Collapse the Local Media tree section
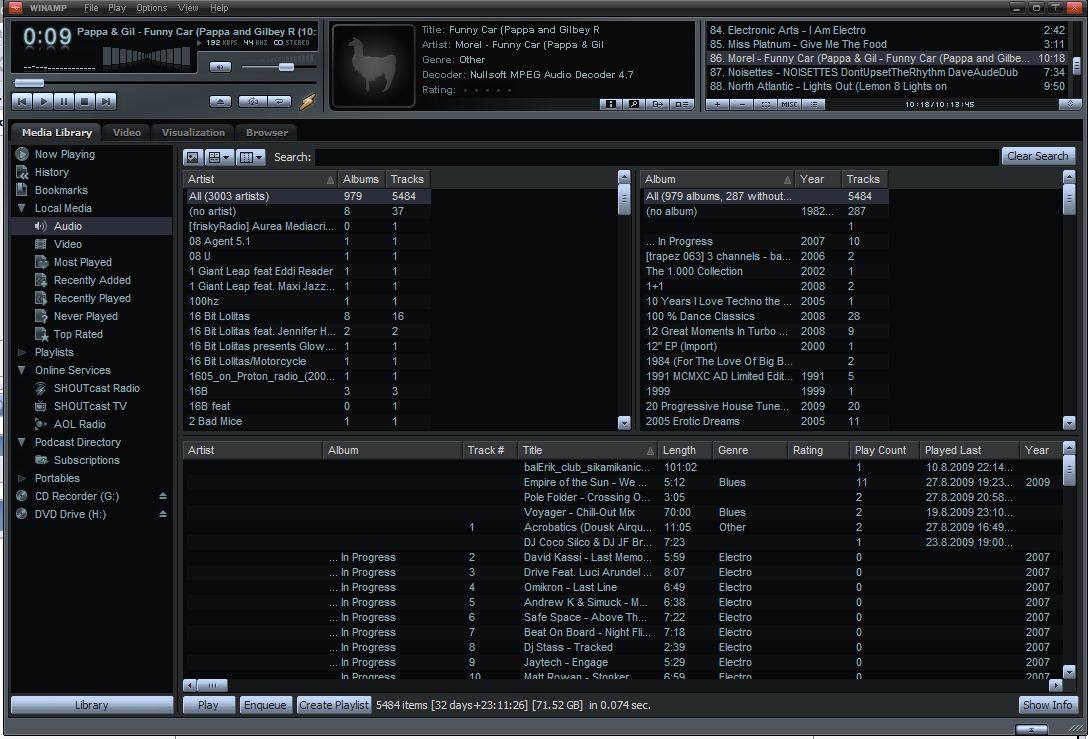 pos(19,207)
